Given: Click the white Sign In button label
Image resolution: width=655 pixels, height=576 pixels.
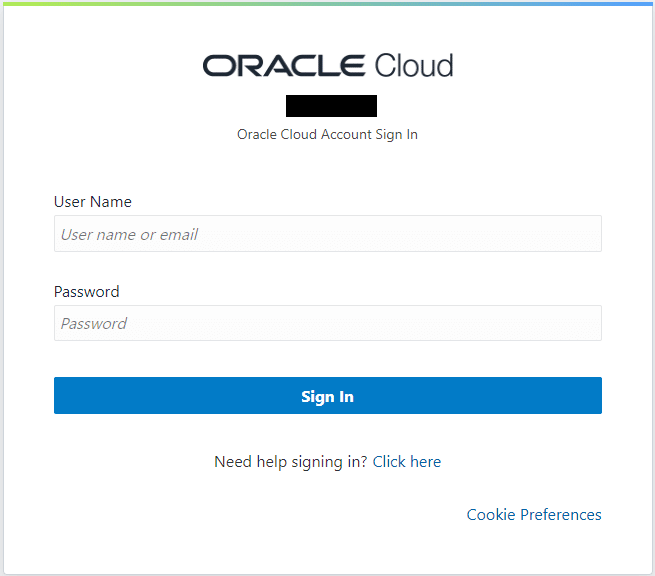Looking at the screenshot, I should [x=327, y=396].
